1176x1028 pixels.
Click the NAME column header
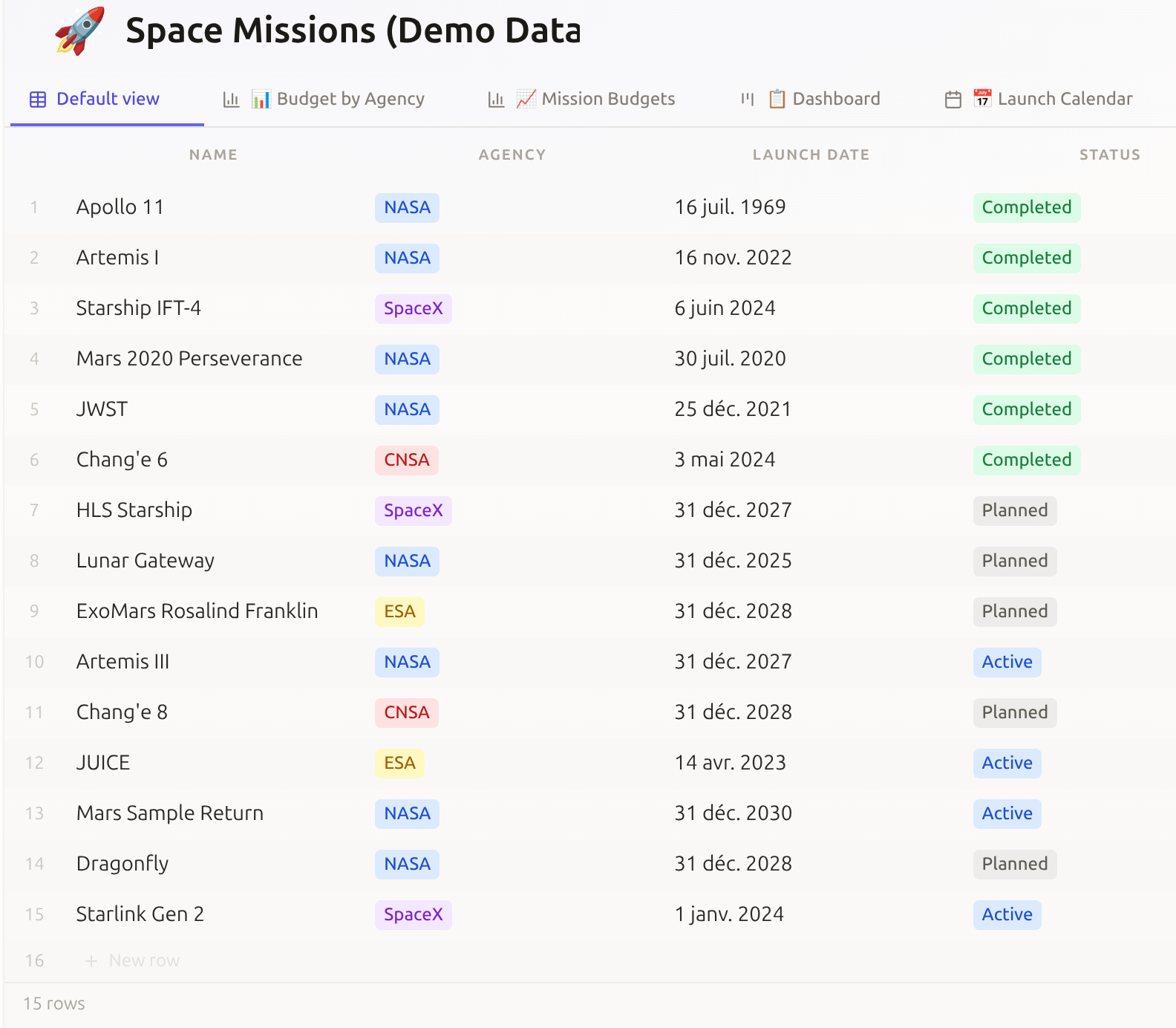(213, 154)
